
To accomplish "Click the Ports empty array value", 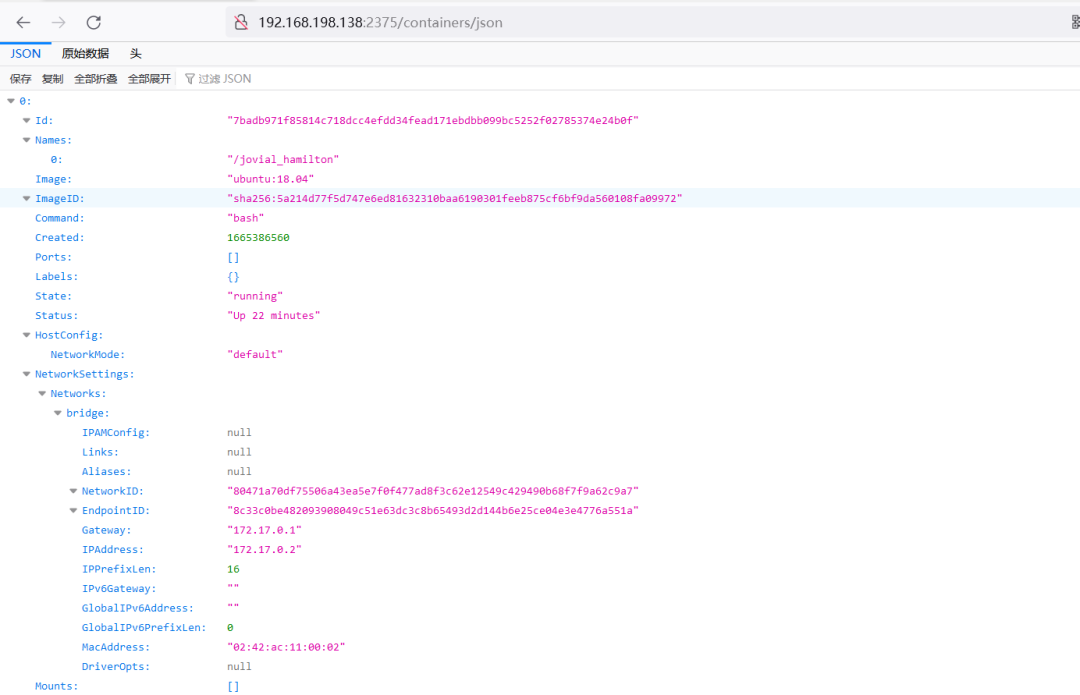I will click(233, 257).
